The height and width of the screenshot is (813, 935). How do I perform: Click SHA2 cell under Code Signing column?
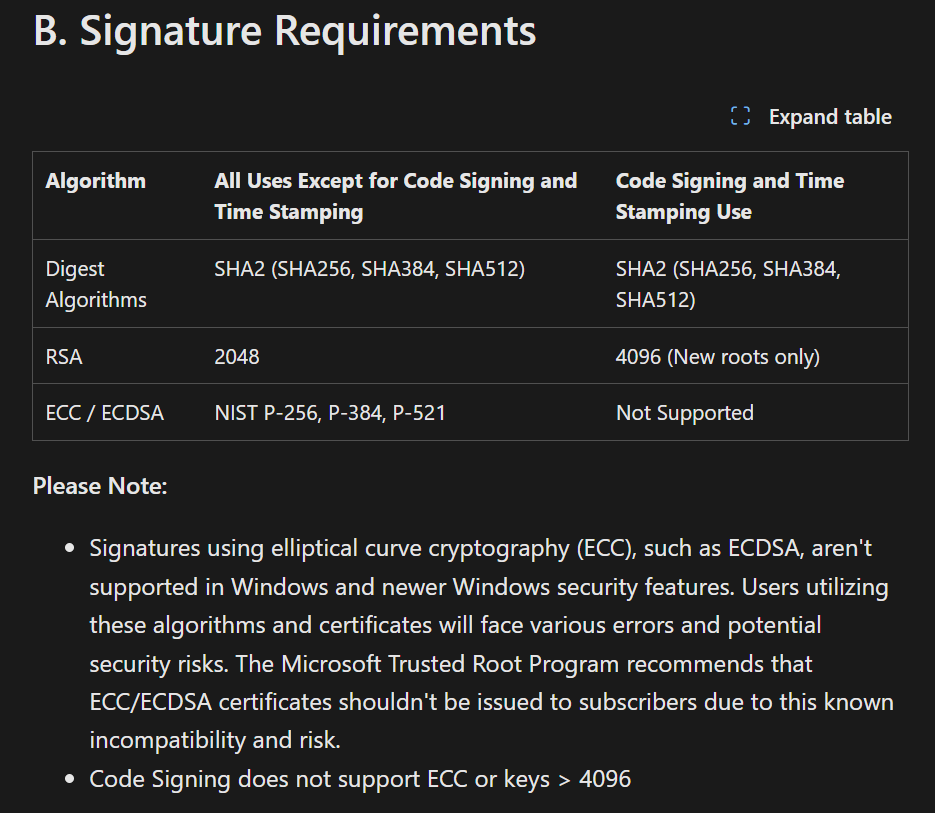click(x=728, y=284)
